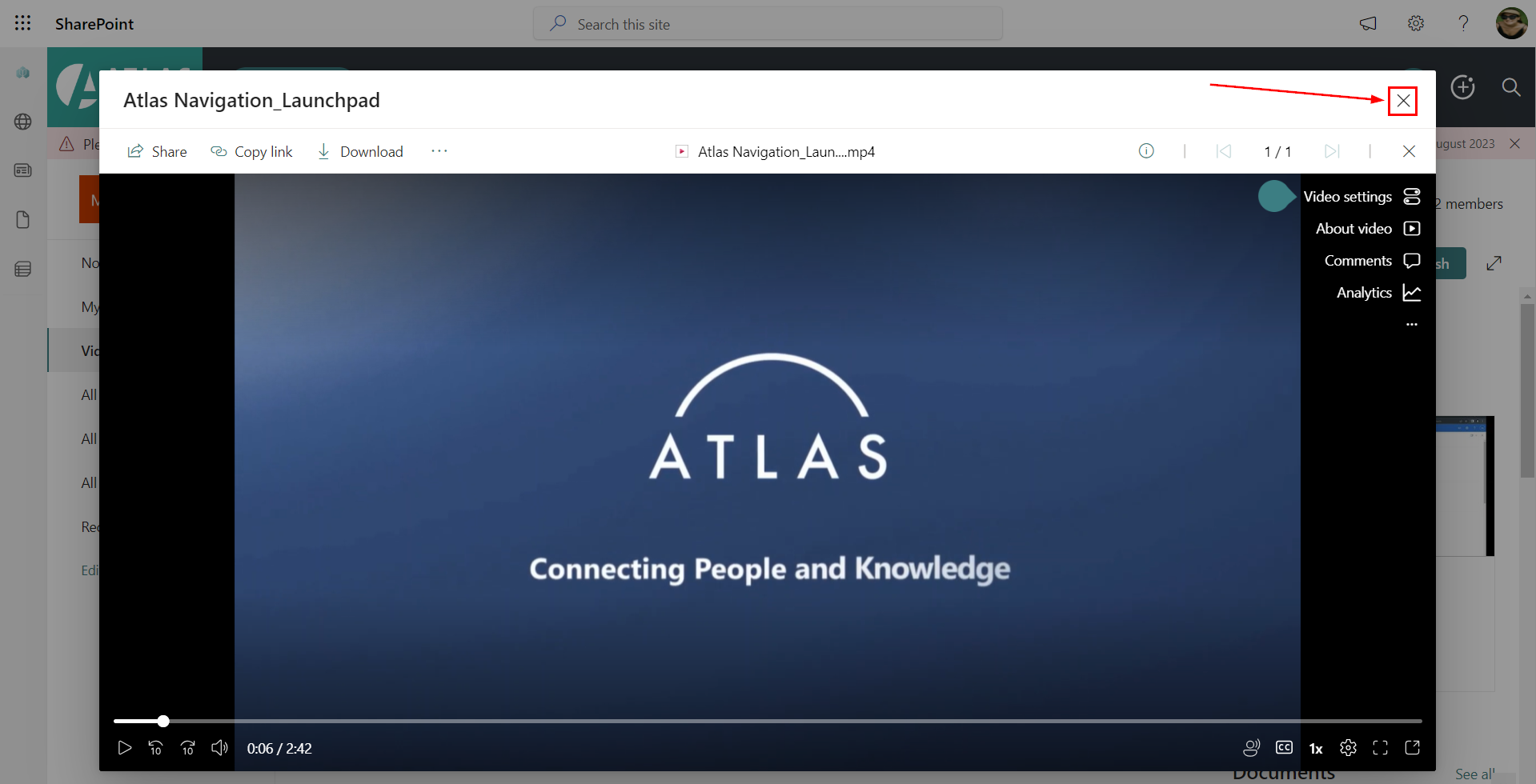Open the files page icon in left rail
Viewport: 1536px width, 784px height.
tap(23, 220)
